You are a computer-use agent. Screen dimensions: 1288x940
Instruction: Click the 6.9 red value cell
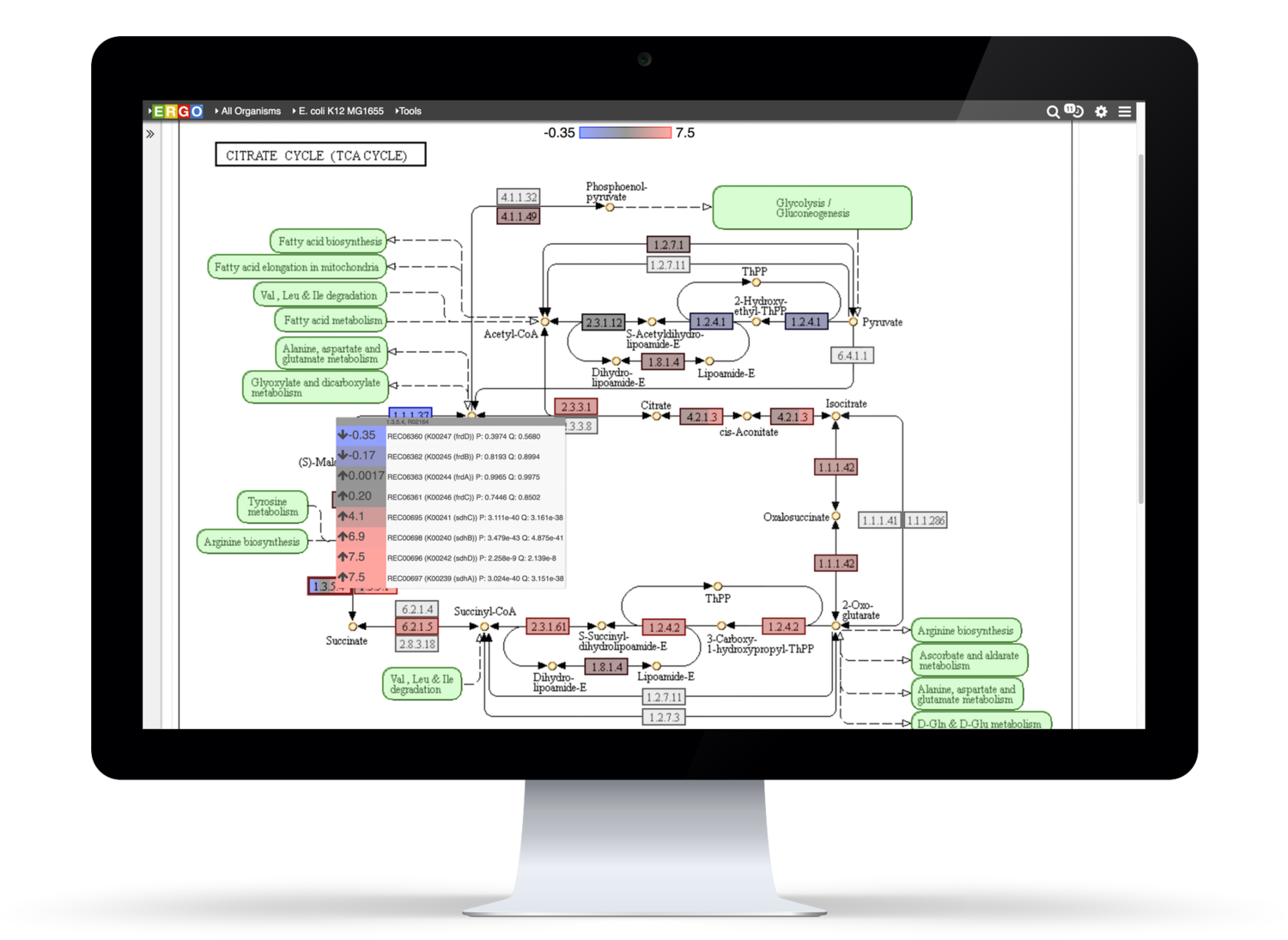[361, 537]
